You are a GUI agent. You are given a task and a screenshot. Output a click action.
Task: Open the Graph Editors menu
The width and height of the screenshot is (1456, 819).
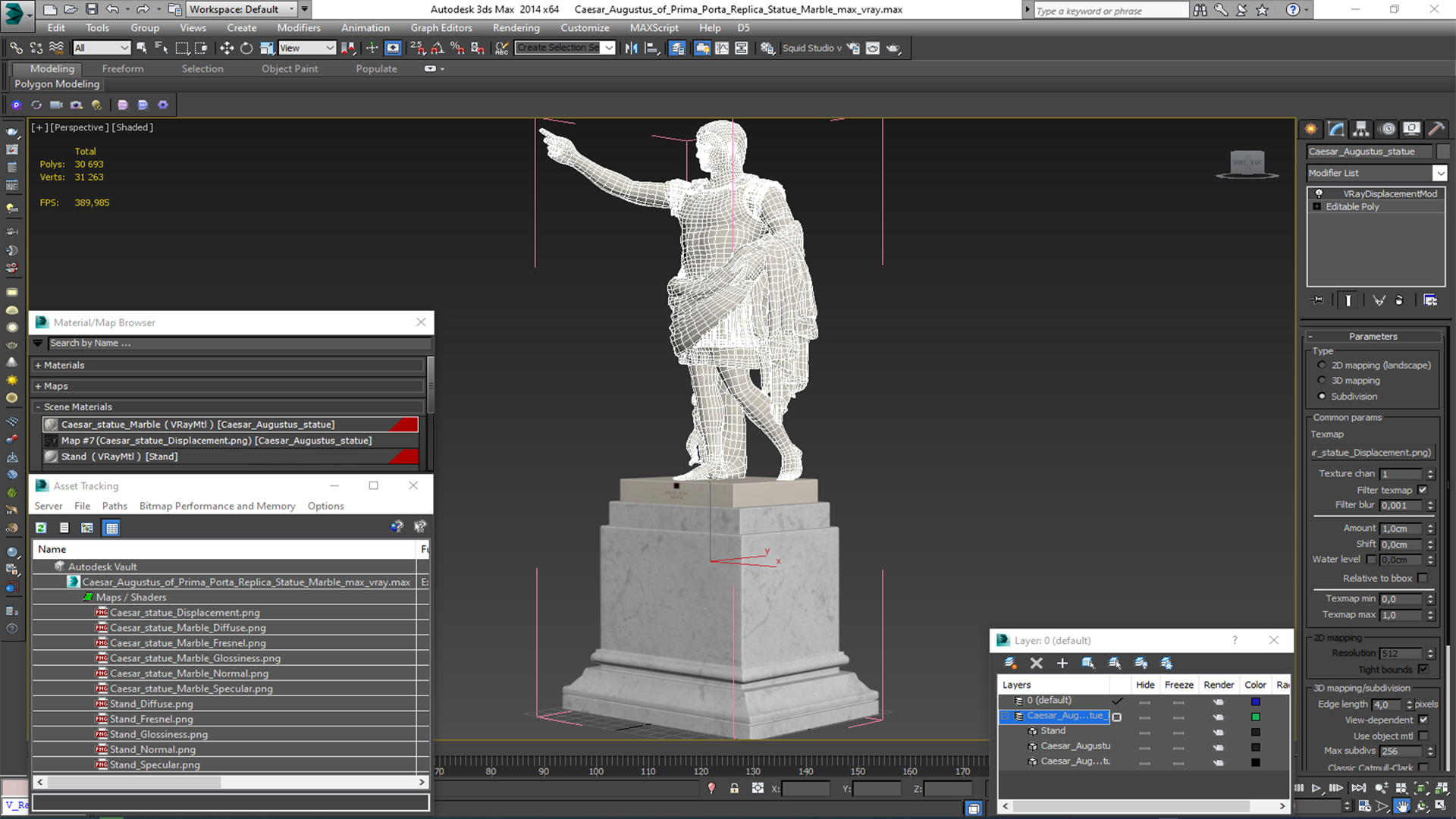(x=441, y=27)
